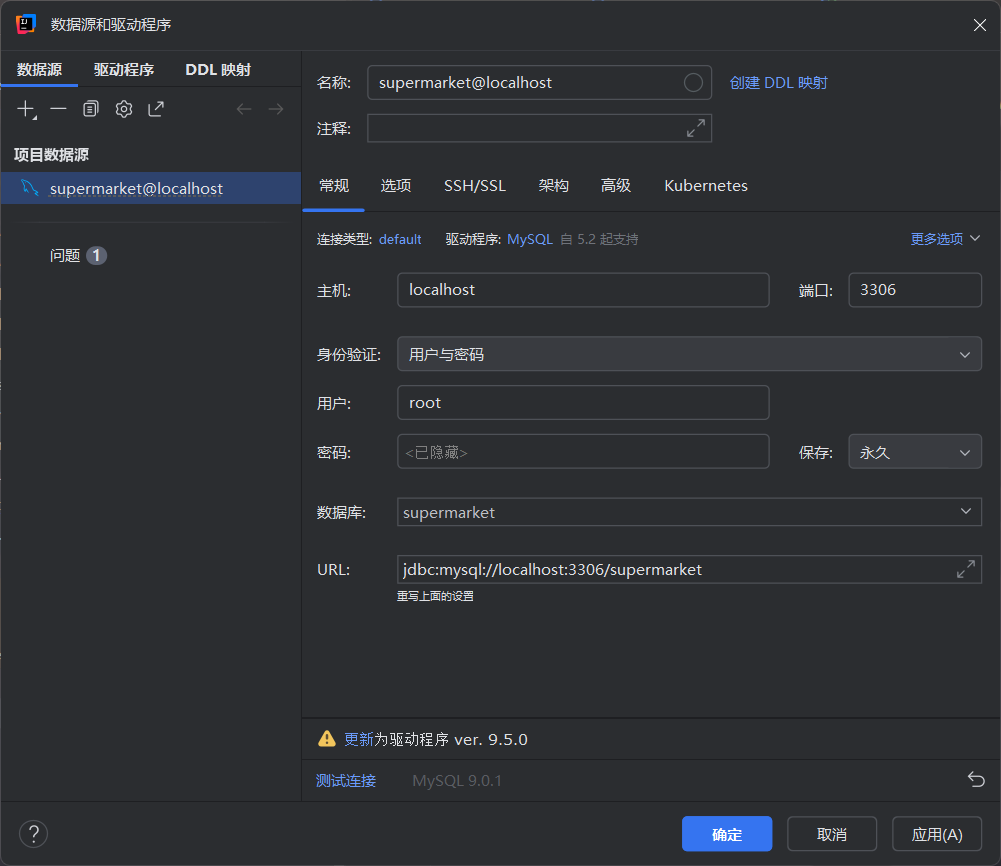Click the 端口 port field showing 3306

point(915,290)
